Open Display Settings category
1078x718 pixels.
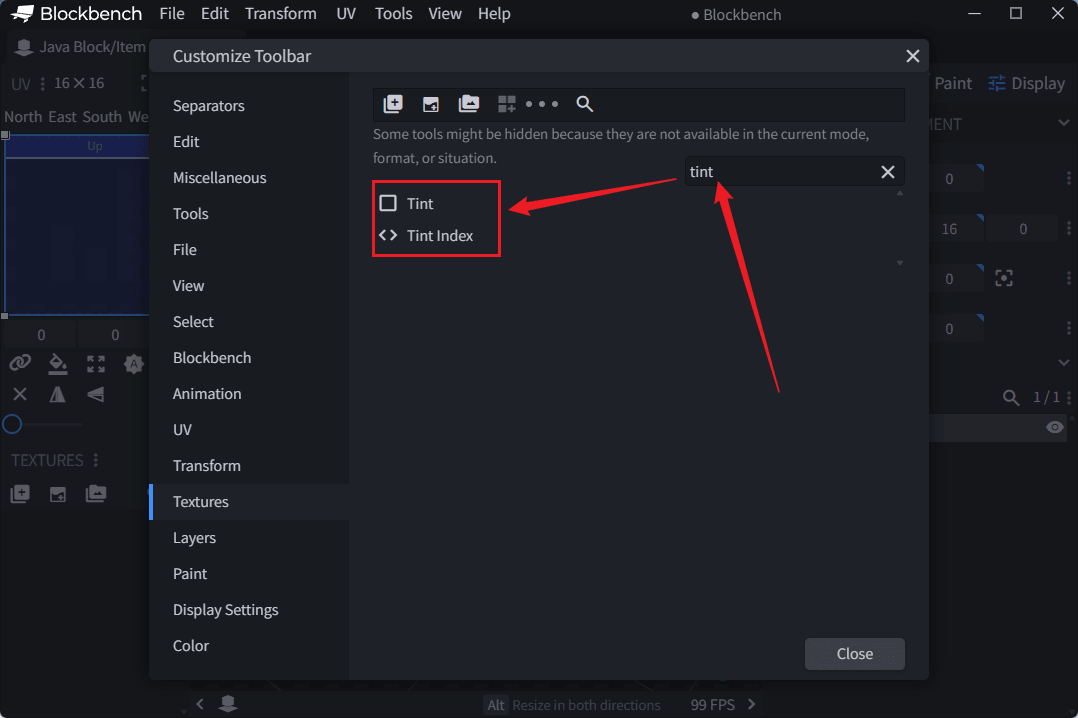[250, 610]
